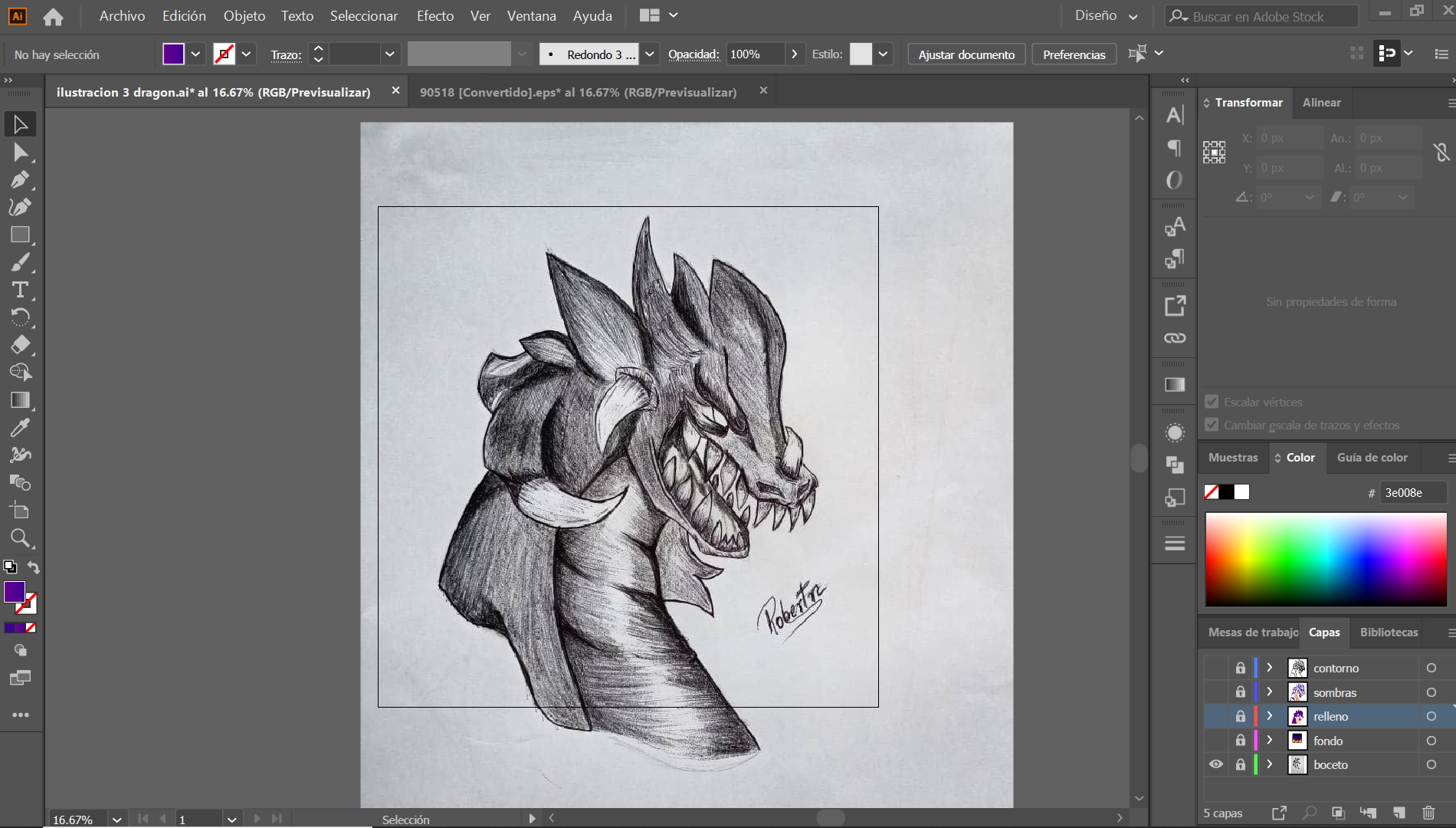This screenshot has width=1456, height=828.
Task: Show the relleno layer visibility box
Action: pos(1216,716)
